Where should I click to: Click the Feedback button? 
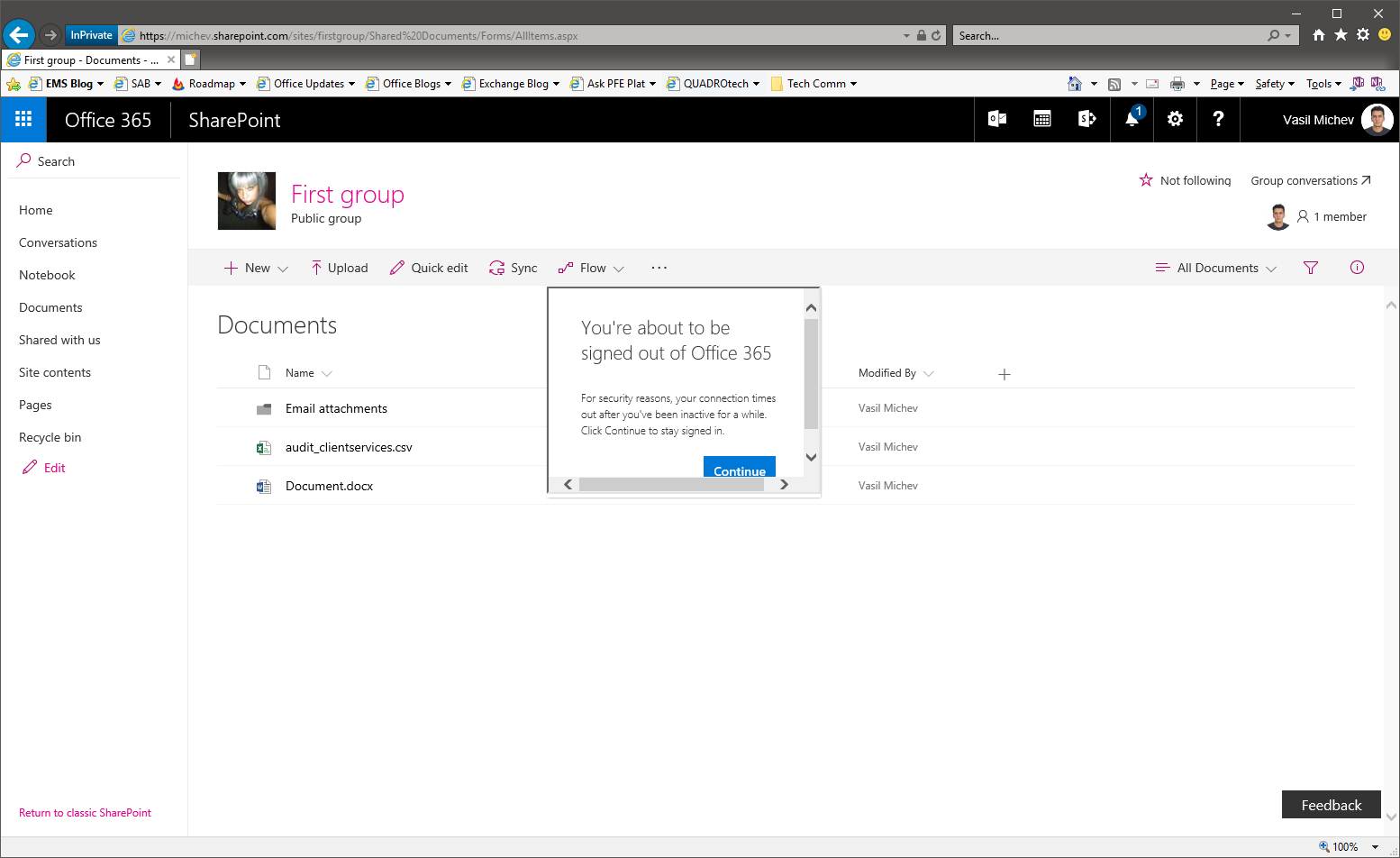point(1332,805)
